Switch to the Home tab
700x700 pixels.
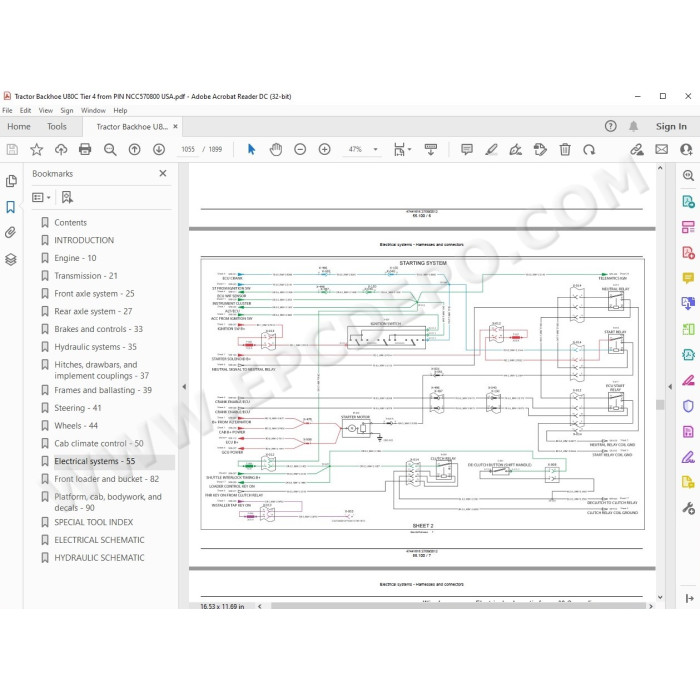pos(19,126)
